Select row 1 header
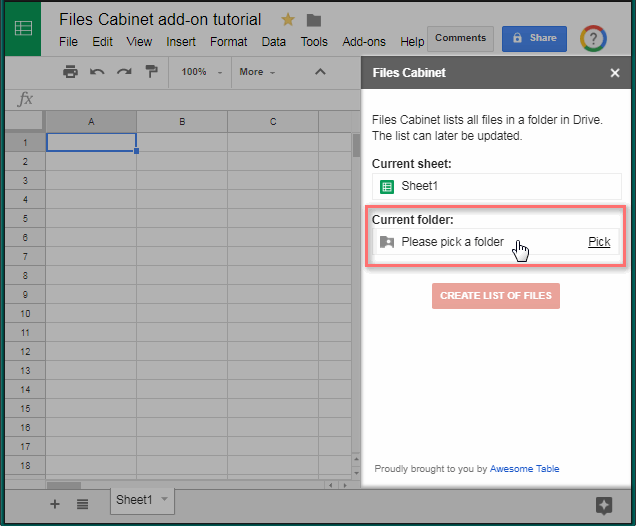 coord(25,143)
